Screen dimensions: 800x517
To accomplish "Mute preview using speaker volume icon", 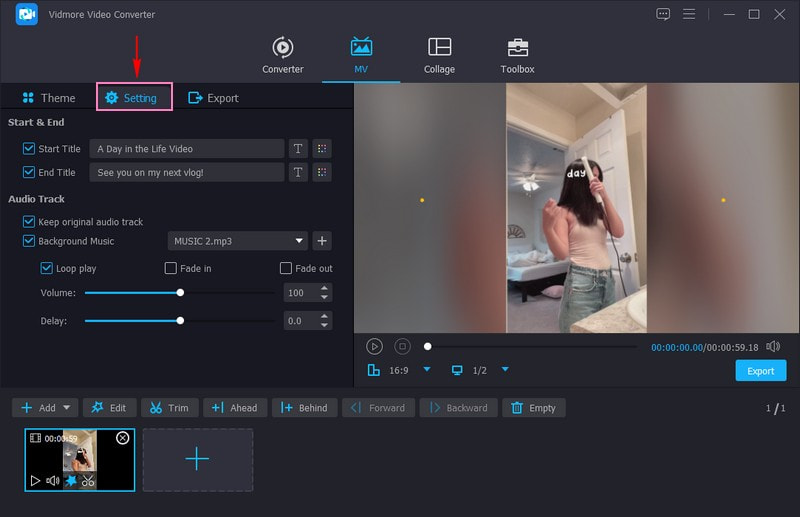I will 772,346.
